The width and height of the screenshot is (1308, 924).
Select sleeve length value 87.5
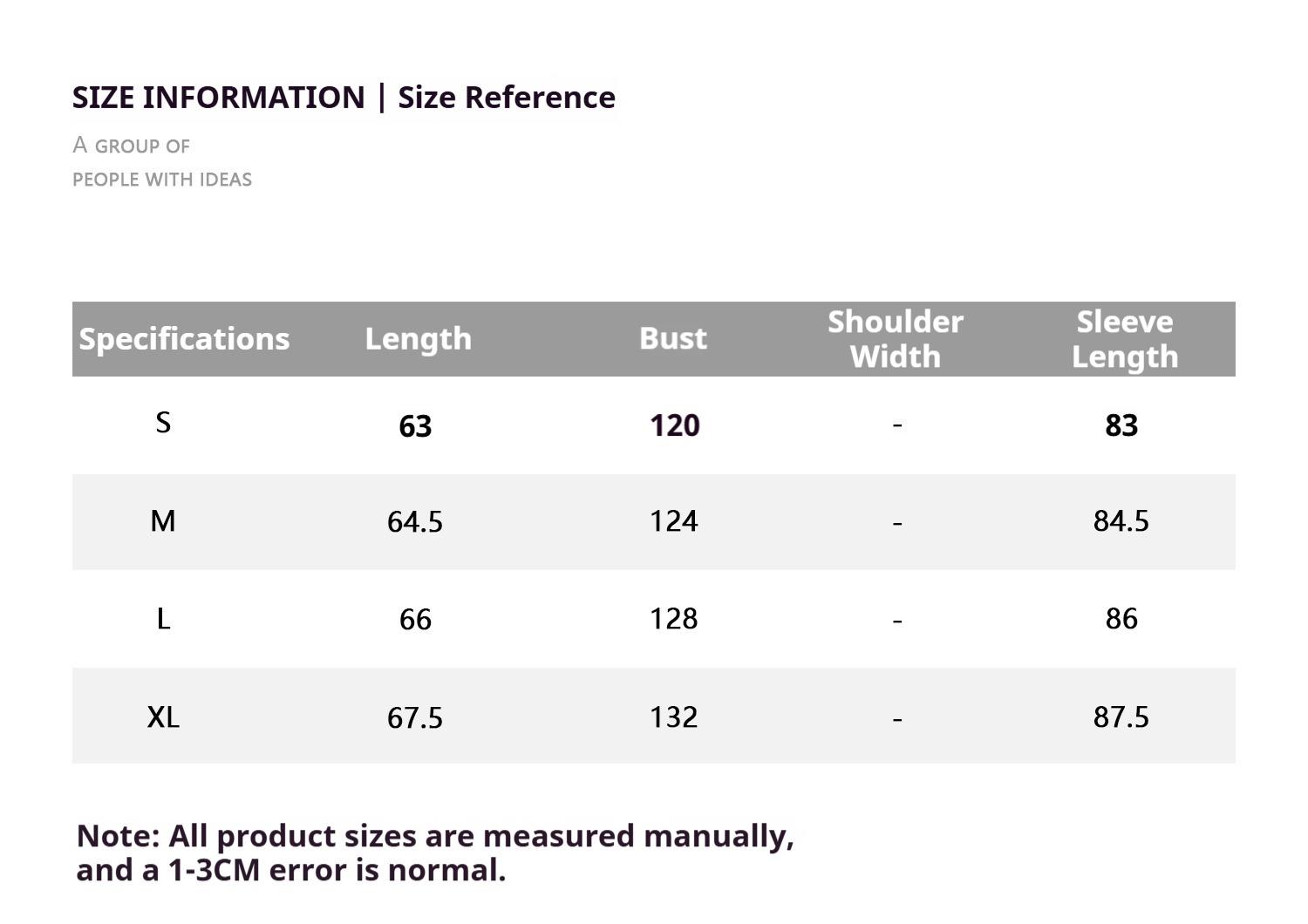click(x=1121, y=717)
